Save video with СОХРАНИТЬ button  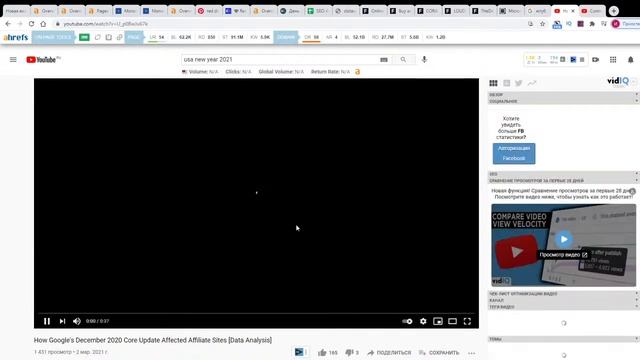[x=439, y=353]
